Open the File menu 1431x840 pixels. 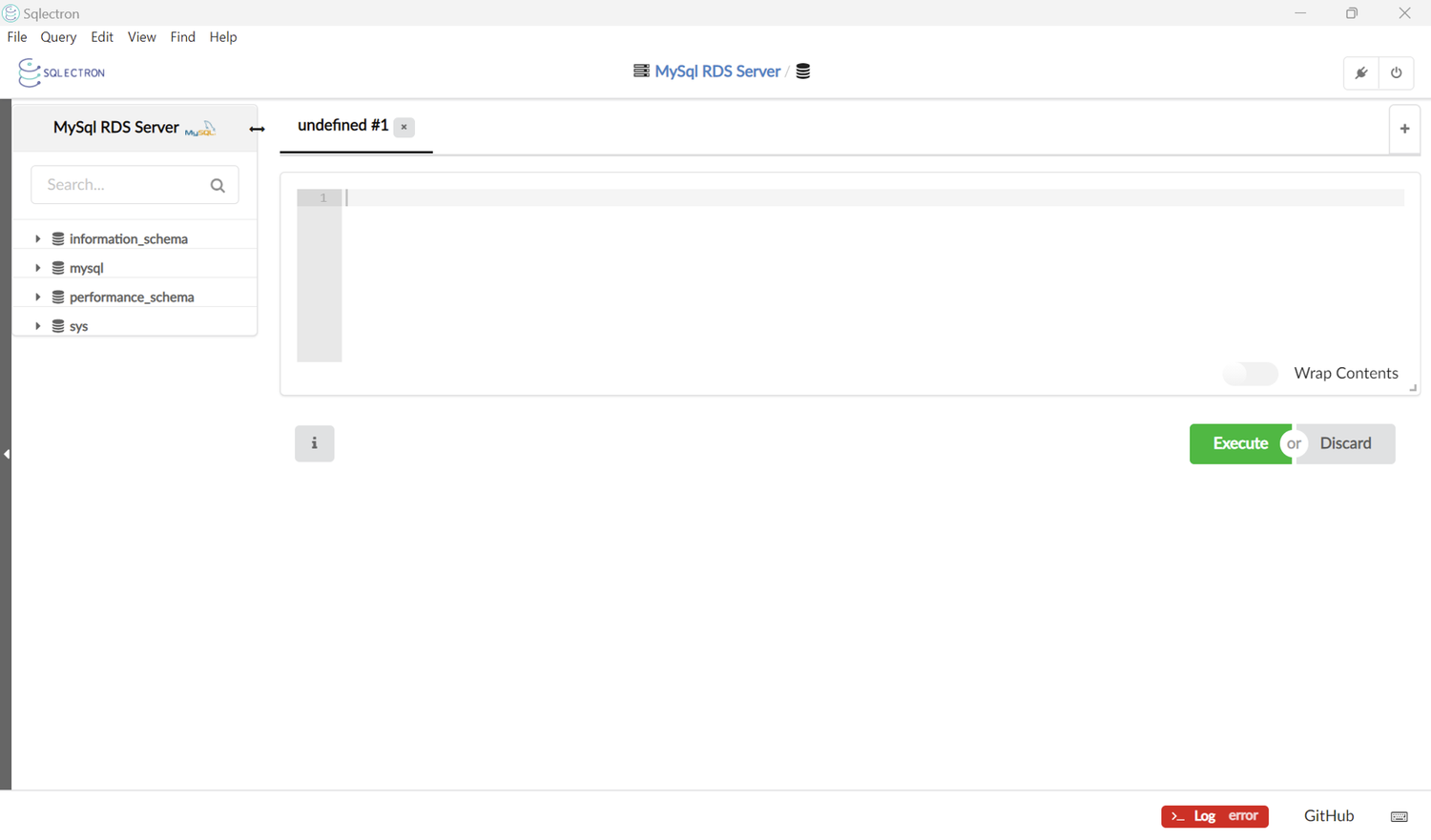click(x=17, y=37)
